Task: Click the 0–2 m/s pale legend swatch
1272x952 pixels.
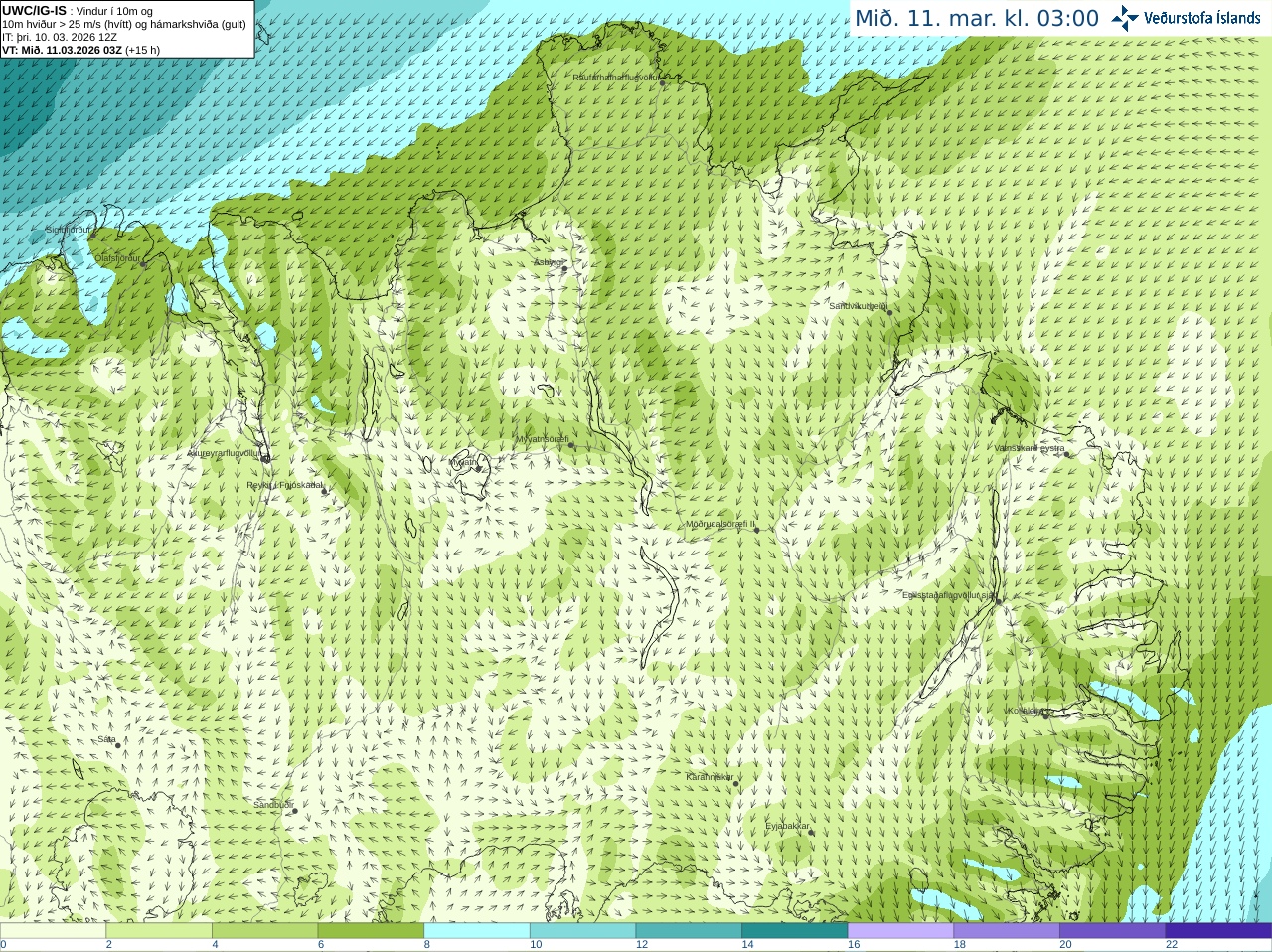Action: [53, 931]
